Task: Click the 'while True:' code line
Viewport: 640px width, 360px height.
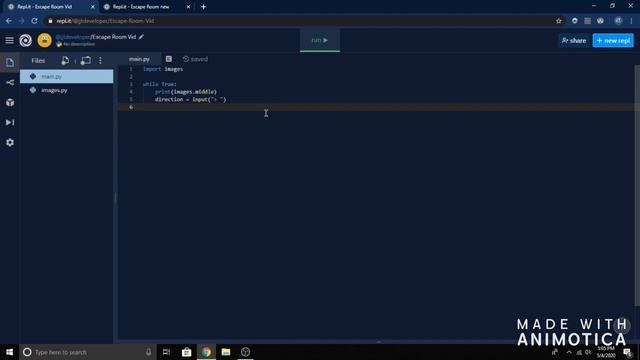Action: coord(160,84)
